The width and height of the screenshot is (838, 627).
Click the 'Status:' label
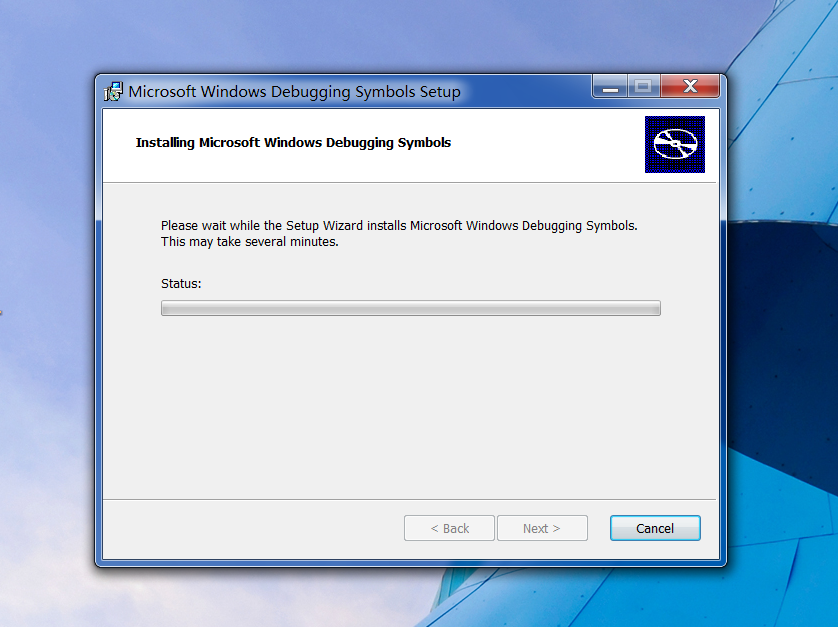click(181, 284)
